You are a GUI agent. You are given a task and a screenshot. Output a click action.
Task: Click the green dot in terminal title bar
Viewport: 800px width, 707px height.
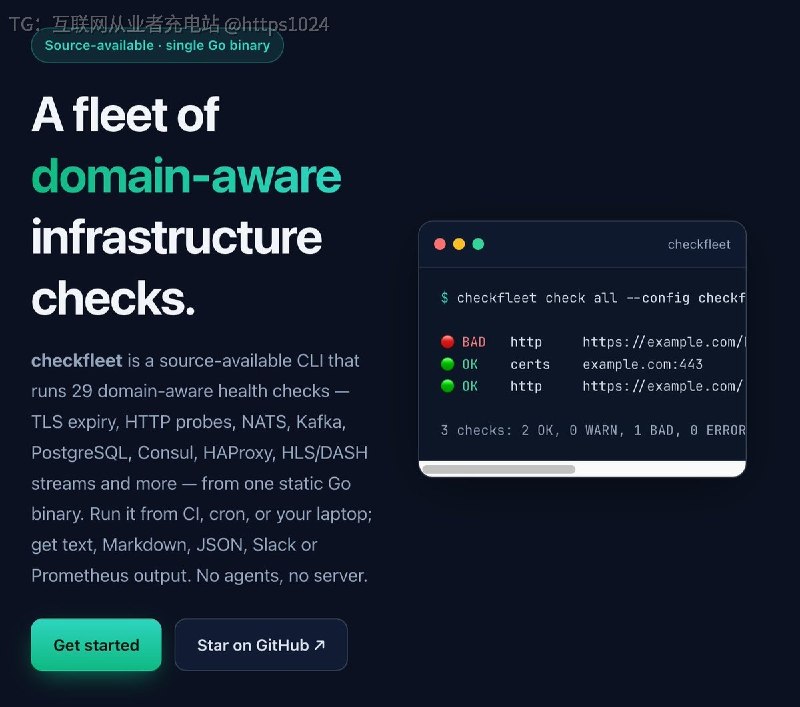pyautogui.click(x=478, y=244)
